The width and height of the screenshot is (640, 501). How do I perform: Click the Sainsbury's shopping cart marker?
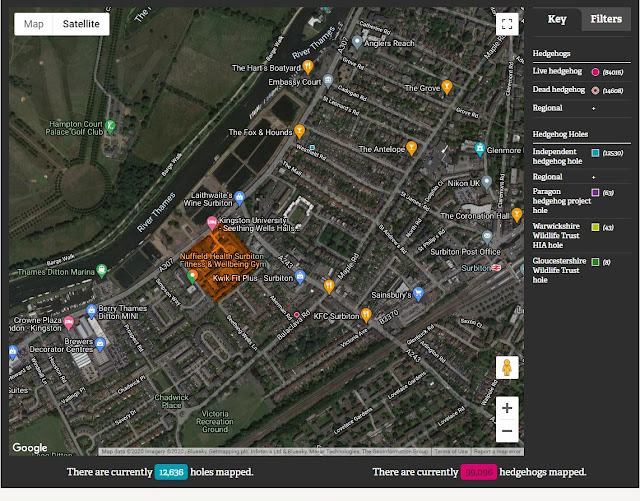(418, 294)
